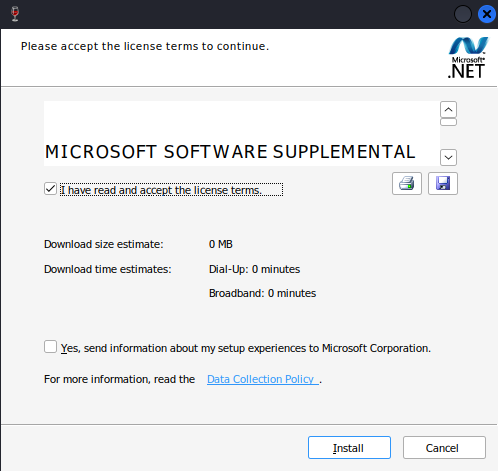
Task: Click the "Dial-Up: 0 minutes" estimate
Action: pyautogui.click(x=254, y=269)
